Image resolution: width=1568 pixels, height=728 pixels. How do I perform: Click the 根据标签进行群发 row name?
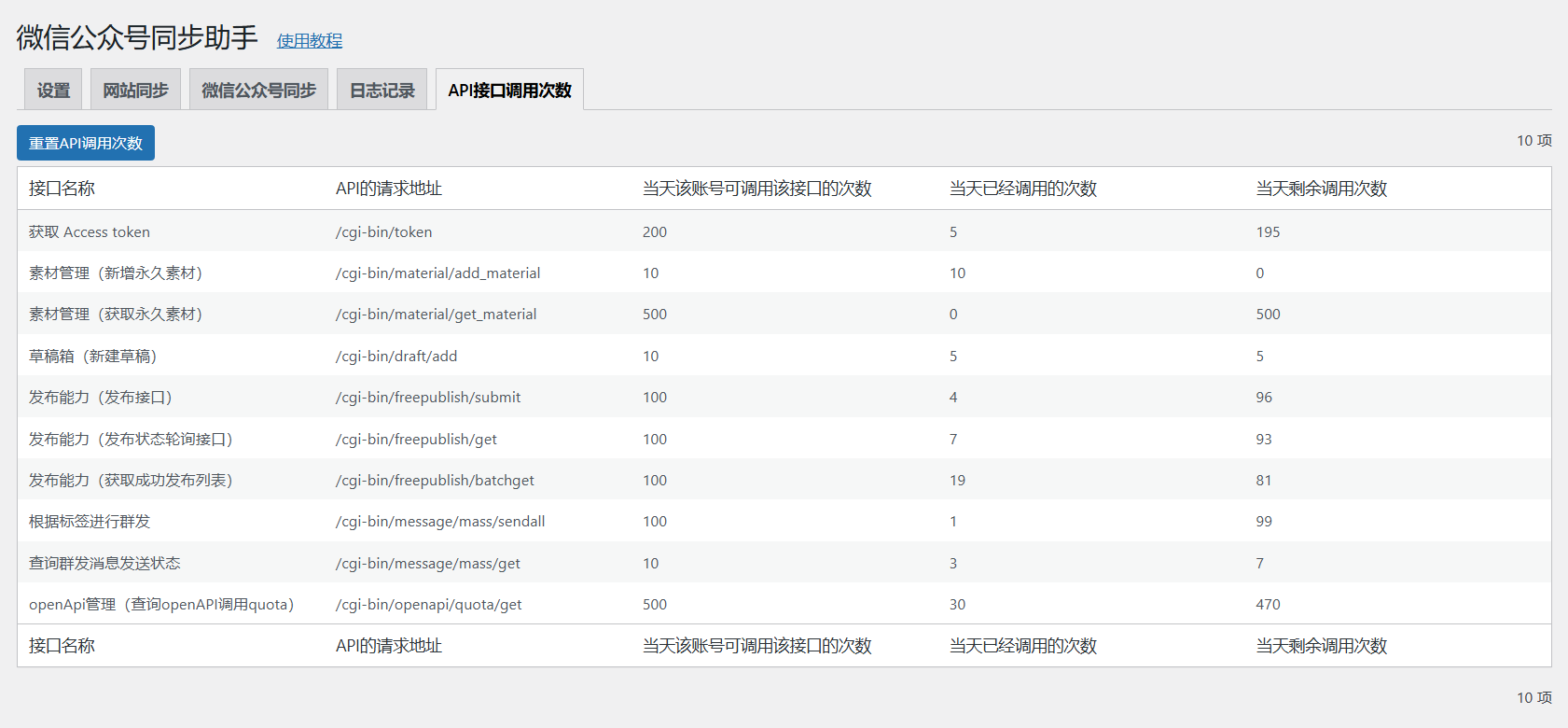tap(90, 521)
